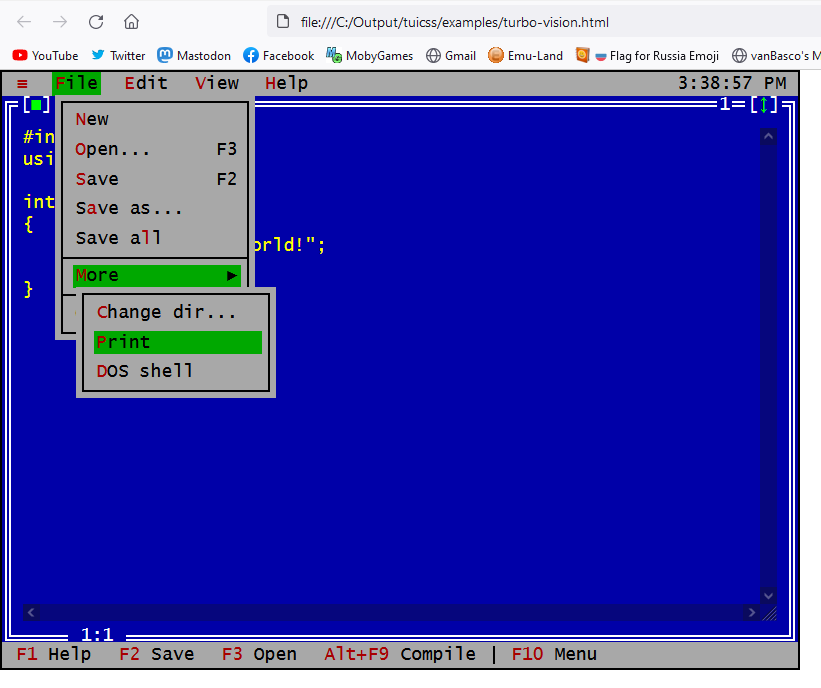This screenshot has width=821, height=688.
Task: Click F2 Save in the status bar
Action: [x=157, y=654]
